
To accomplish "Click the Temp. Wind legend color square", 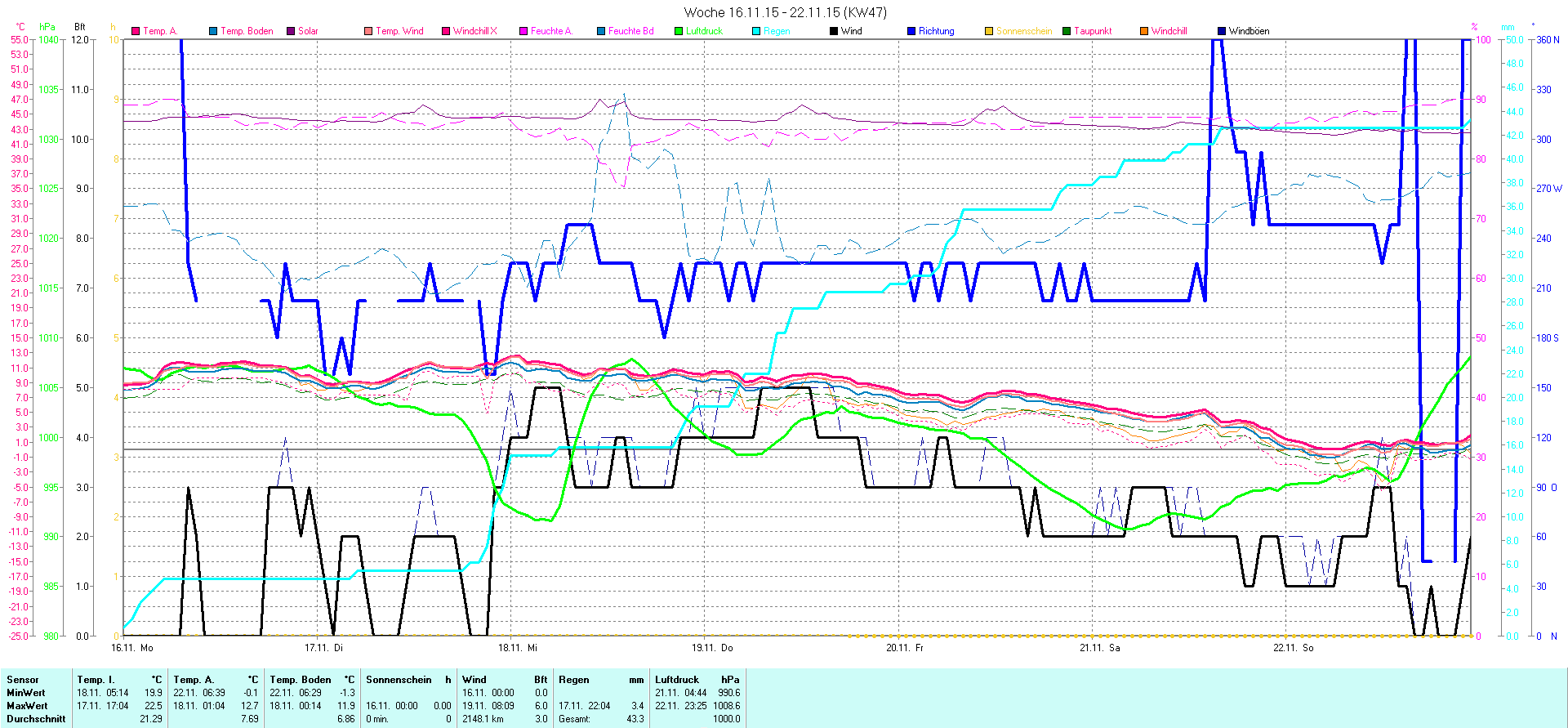I will coord(368,31).
